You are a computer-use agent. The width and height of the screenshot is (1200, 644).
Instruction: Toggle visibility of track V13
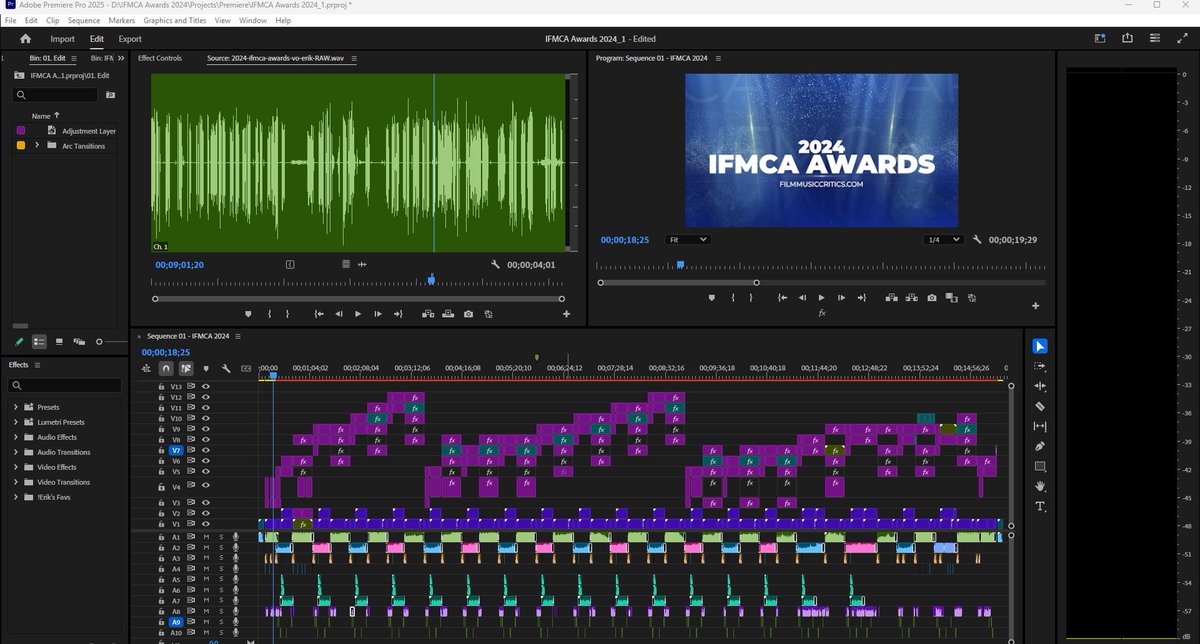206,386
